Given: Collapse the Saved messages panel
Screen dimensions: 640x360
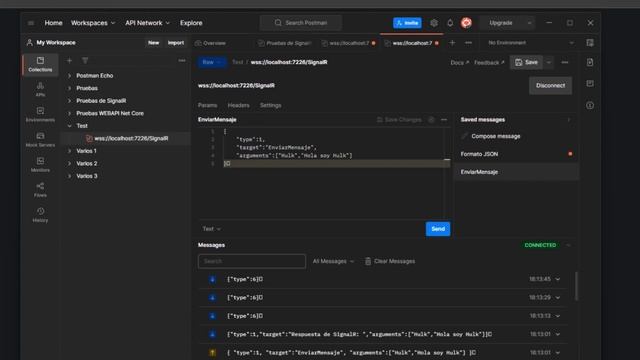Looking at the screenshot, I should click(x=569, y=120).
